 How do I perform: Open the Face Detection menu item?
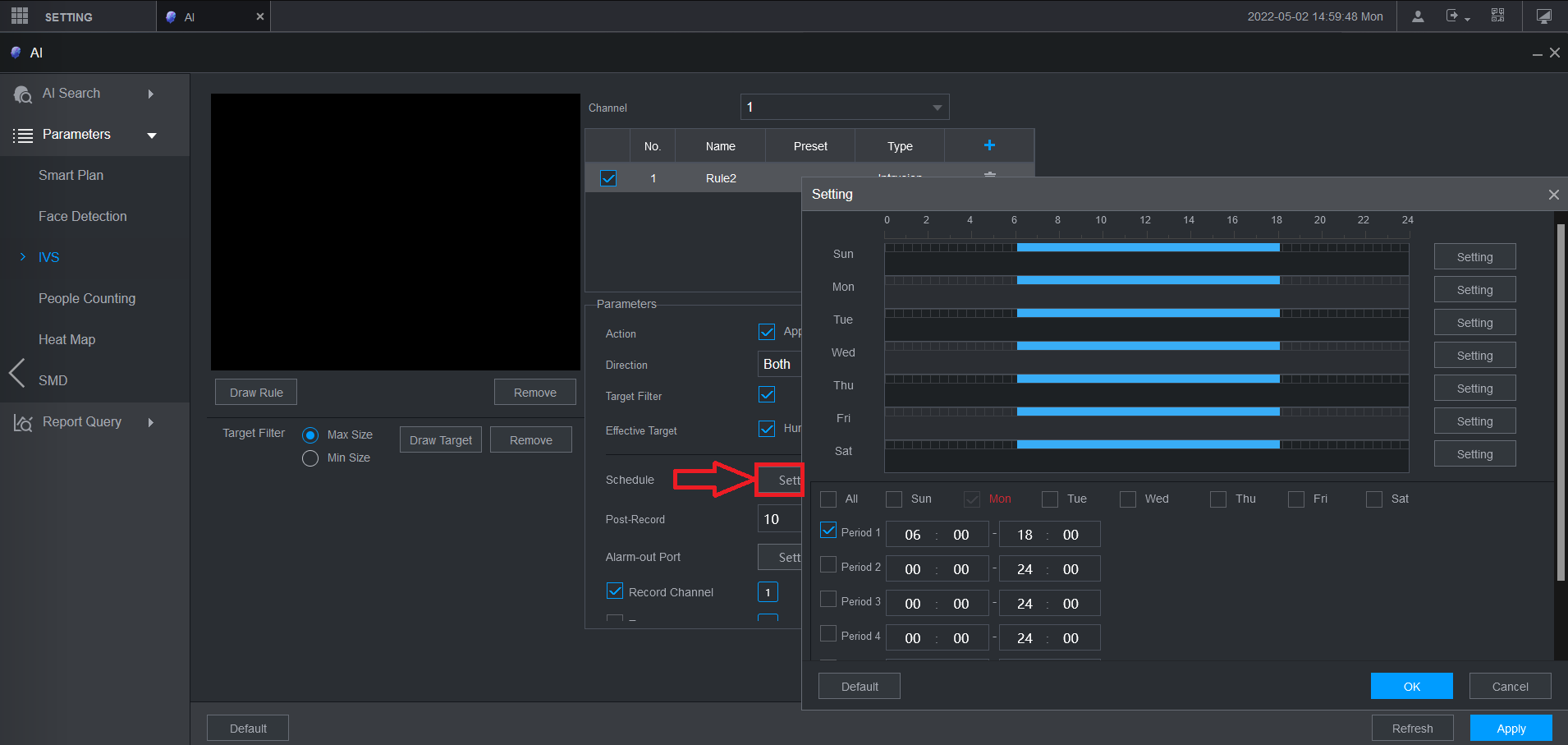[83, 217]
